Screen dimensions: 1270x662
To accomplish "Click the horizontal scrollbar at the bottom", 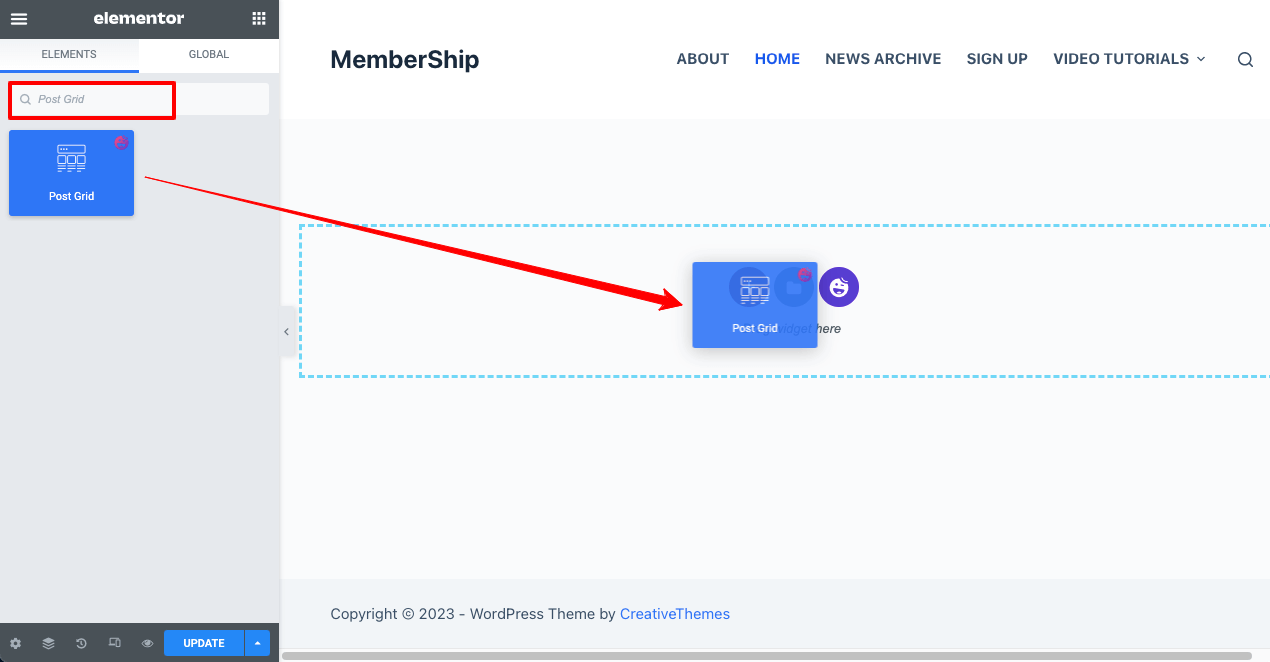I will pyautogui.click(x=765, y=656).
